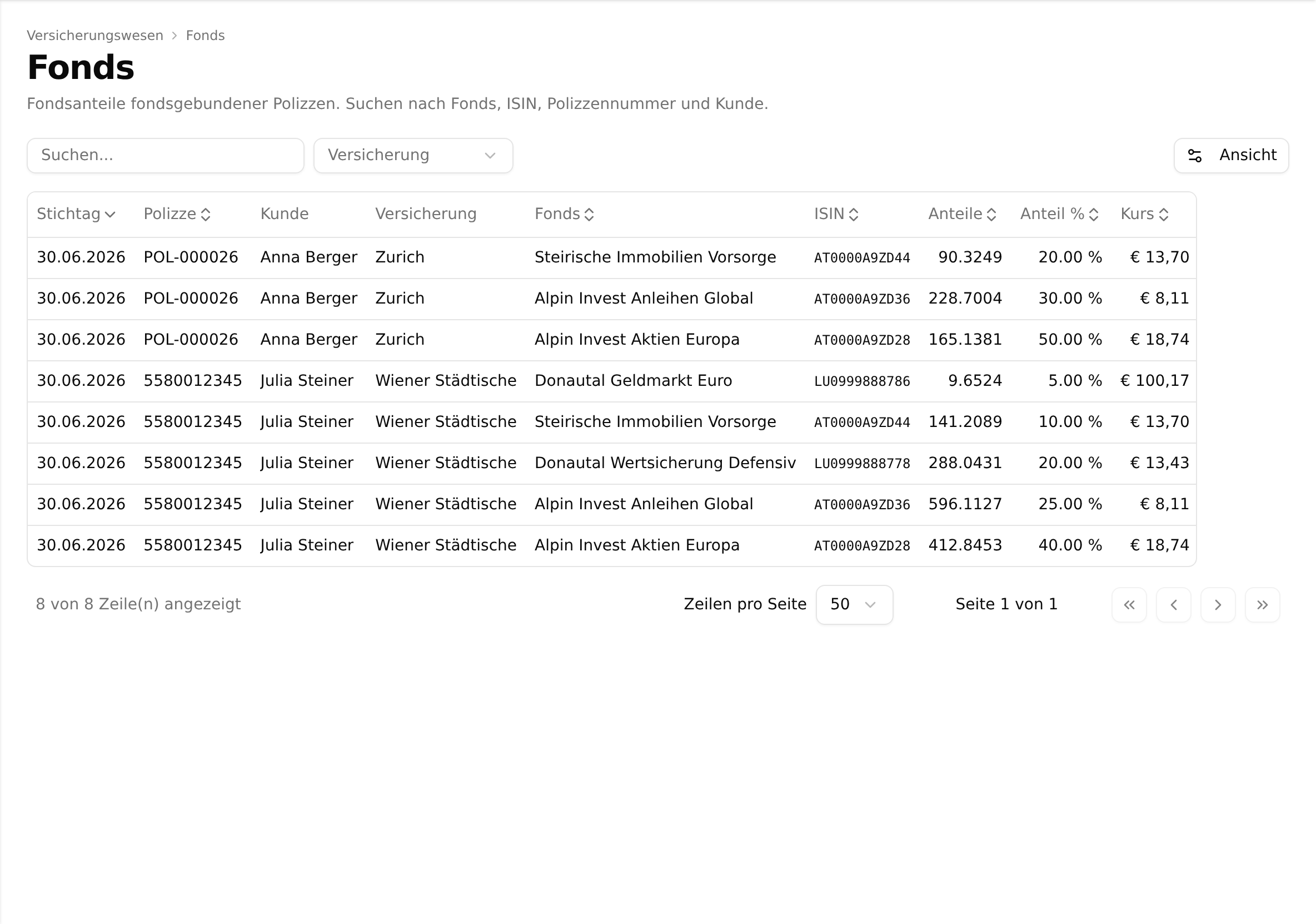Sort table by Kurs column
The image size is (1316, 924).
(x=1144, y=214)
